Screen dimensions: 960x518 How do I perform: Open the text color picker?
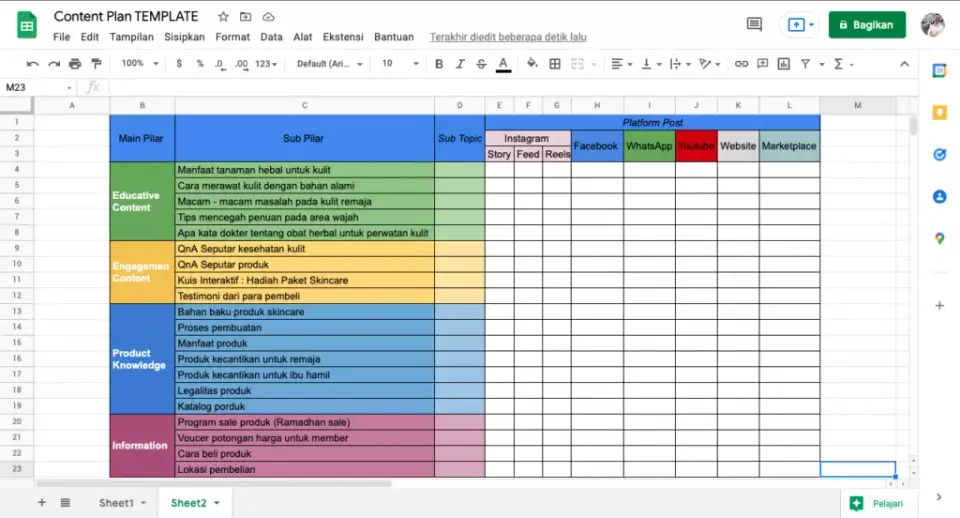[x=503, y=64]
